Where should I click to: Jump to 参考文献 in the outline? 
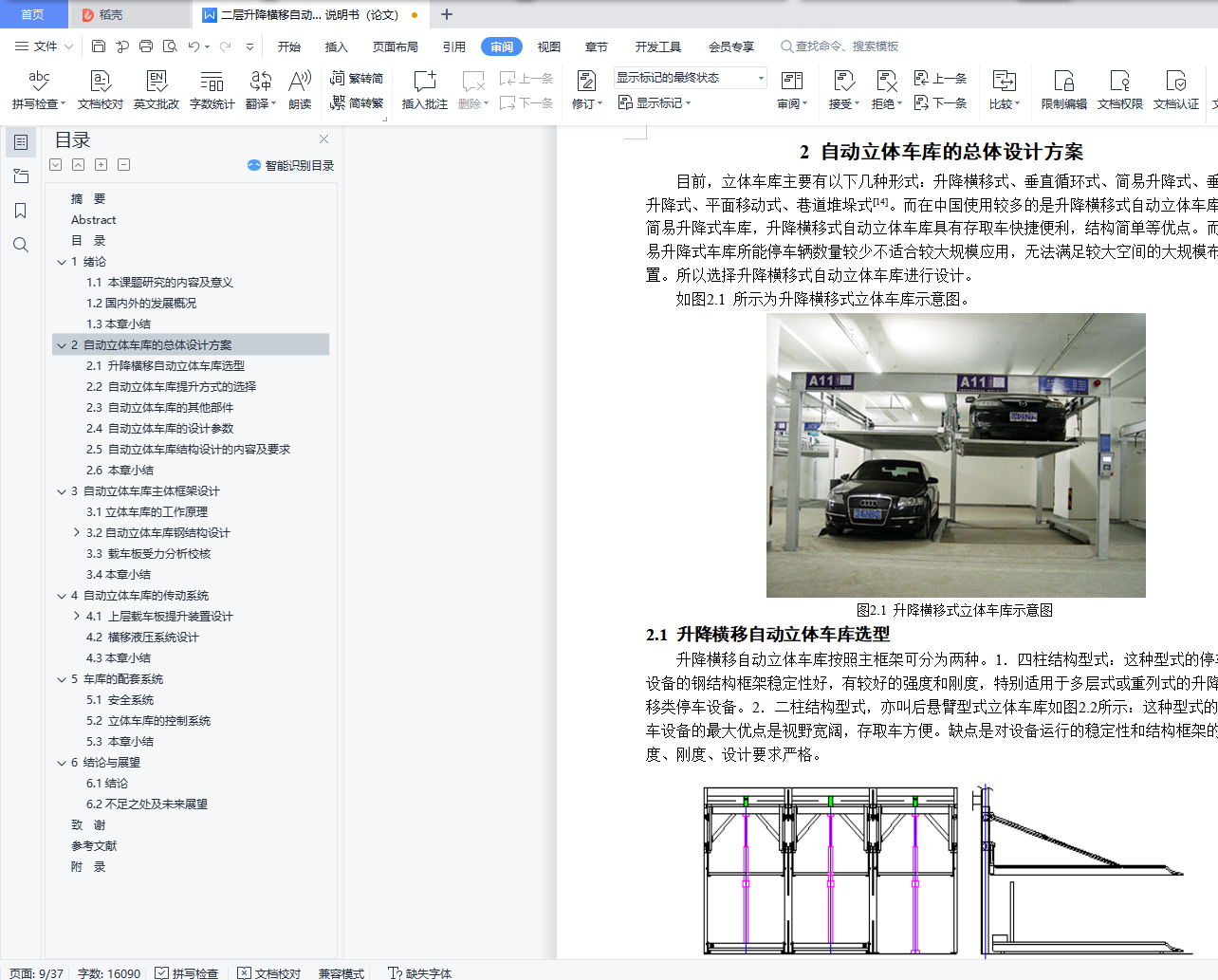click(x=94, y=846)
